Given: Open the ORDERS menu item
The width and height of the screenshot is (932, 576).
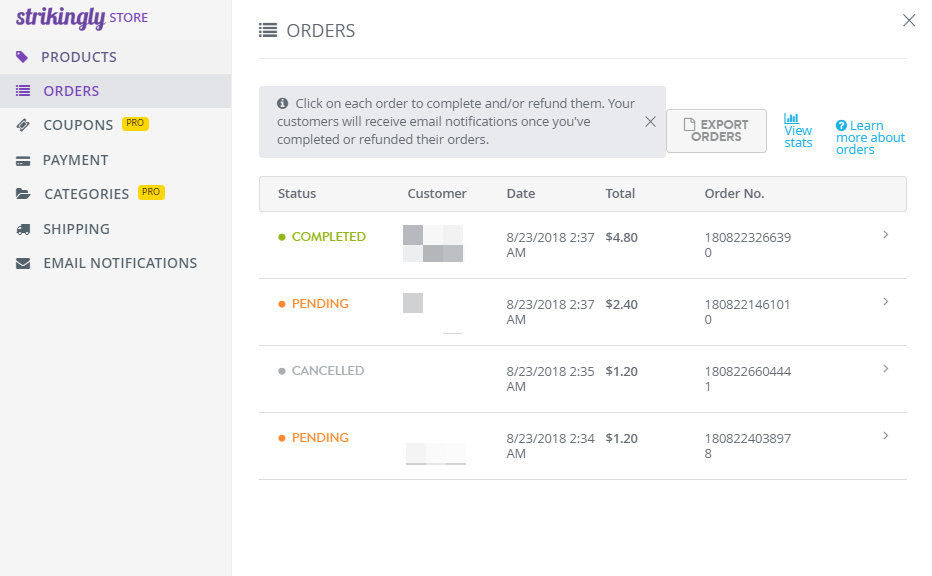Looking at the screenshot, I should click(71, 91).
